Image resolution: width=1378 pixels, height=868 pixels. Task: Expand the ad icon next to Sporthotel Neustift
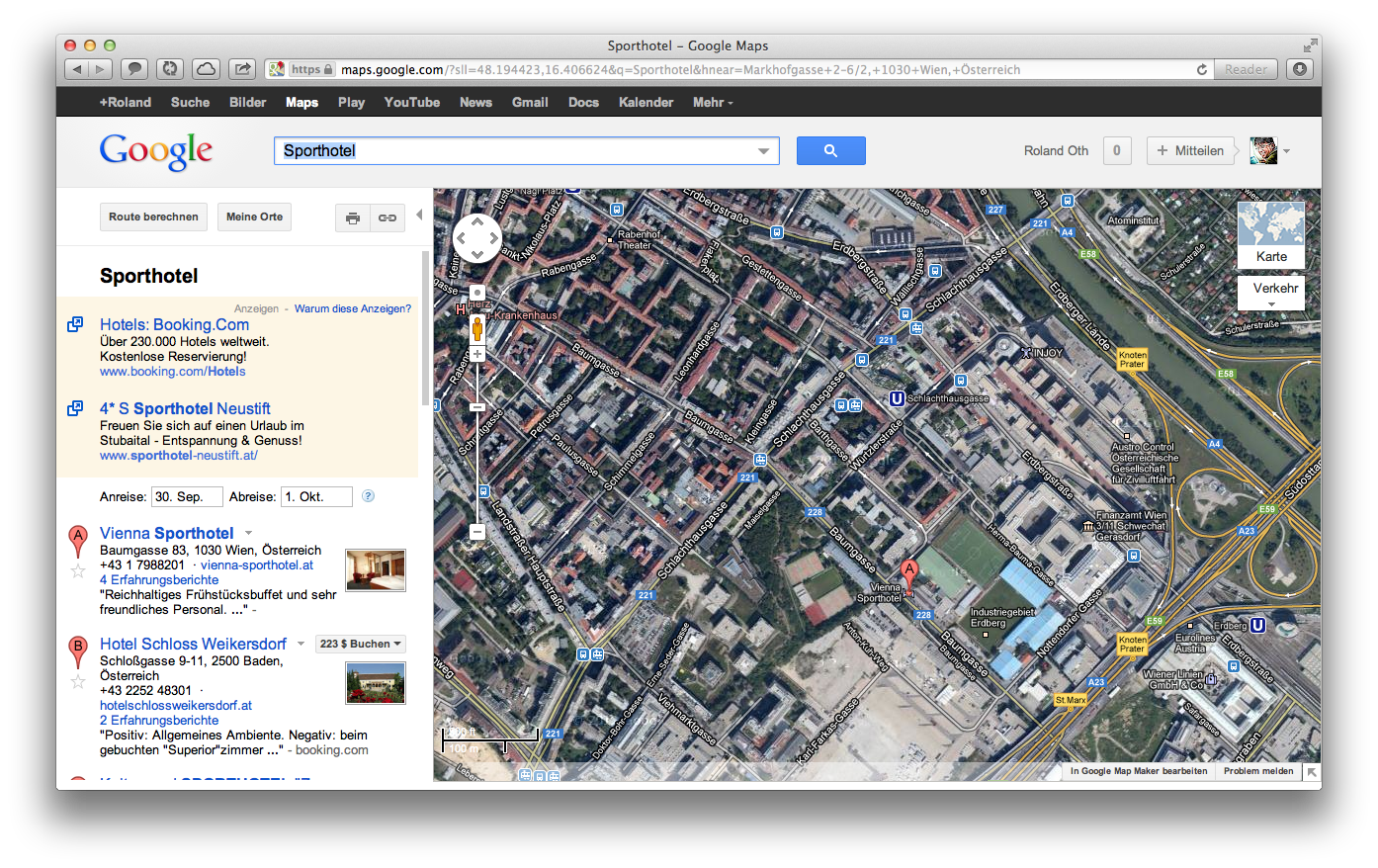tap(75, 408)
